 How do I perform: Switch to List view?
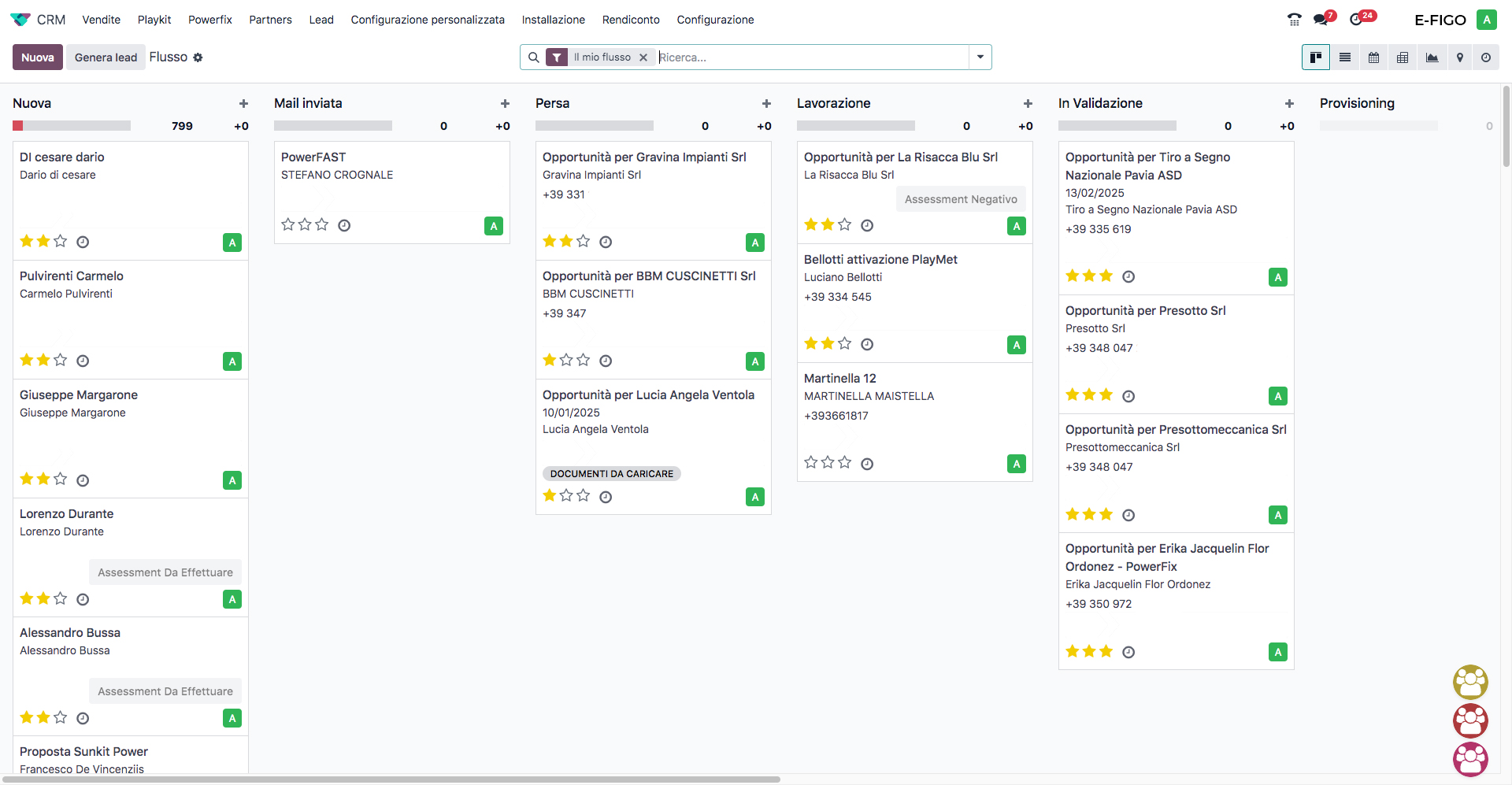pyautogui.click(x=1345, y=57)
